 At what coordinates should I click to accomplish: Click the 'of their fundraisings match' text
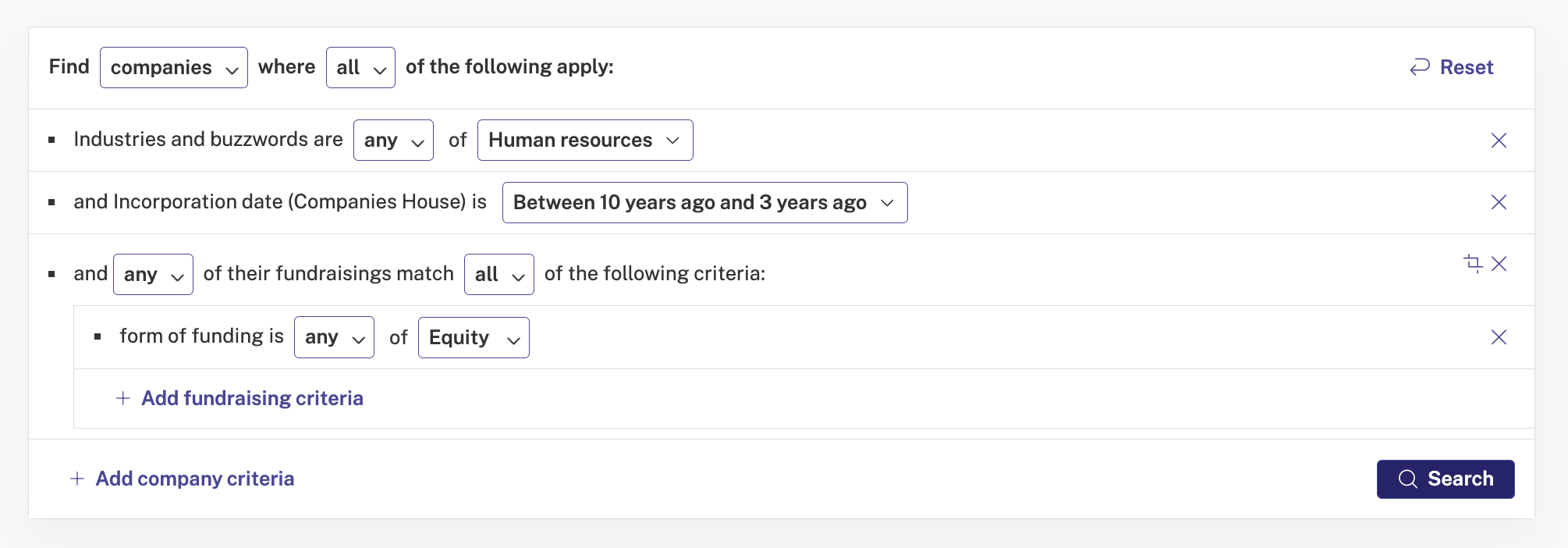328,274
